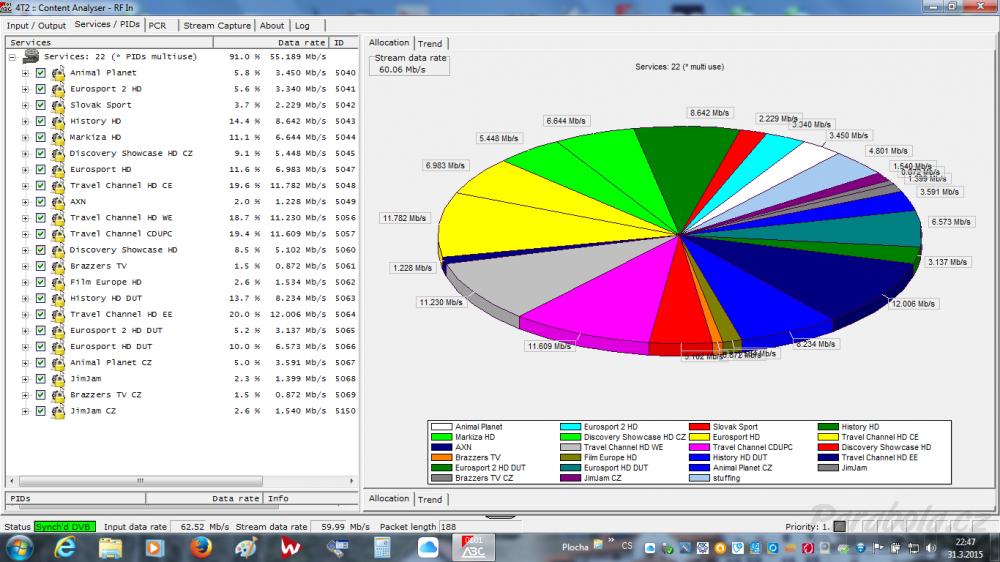1000x562 pixels.
Task: Uncheck the Brazzers TV CZ checkbox
Action: pyautogui.click(x=41, y=396)
